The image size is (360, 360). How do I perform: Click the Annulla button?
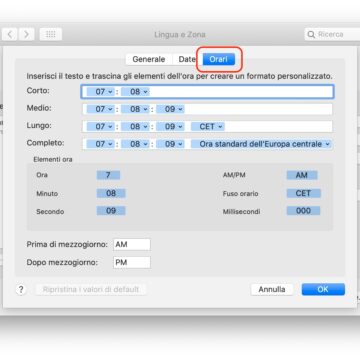click(x=272, y=289)
